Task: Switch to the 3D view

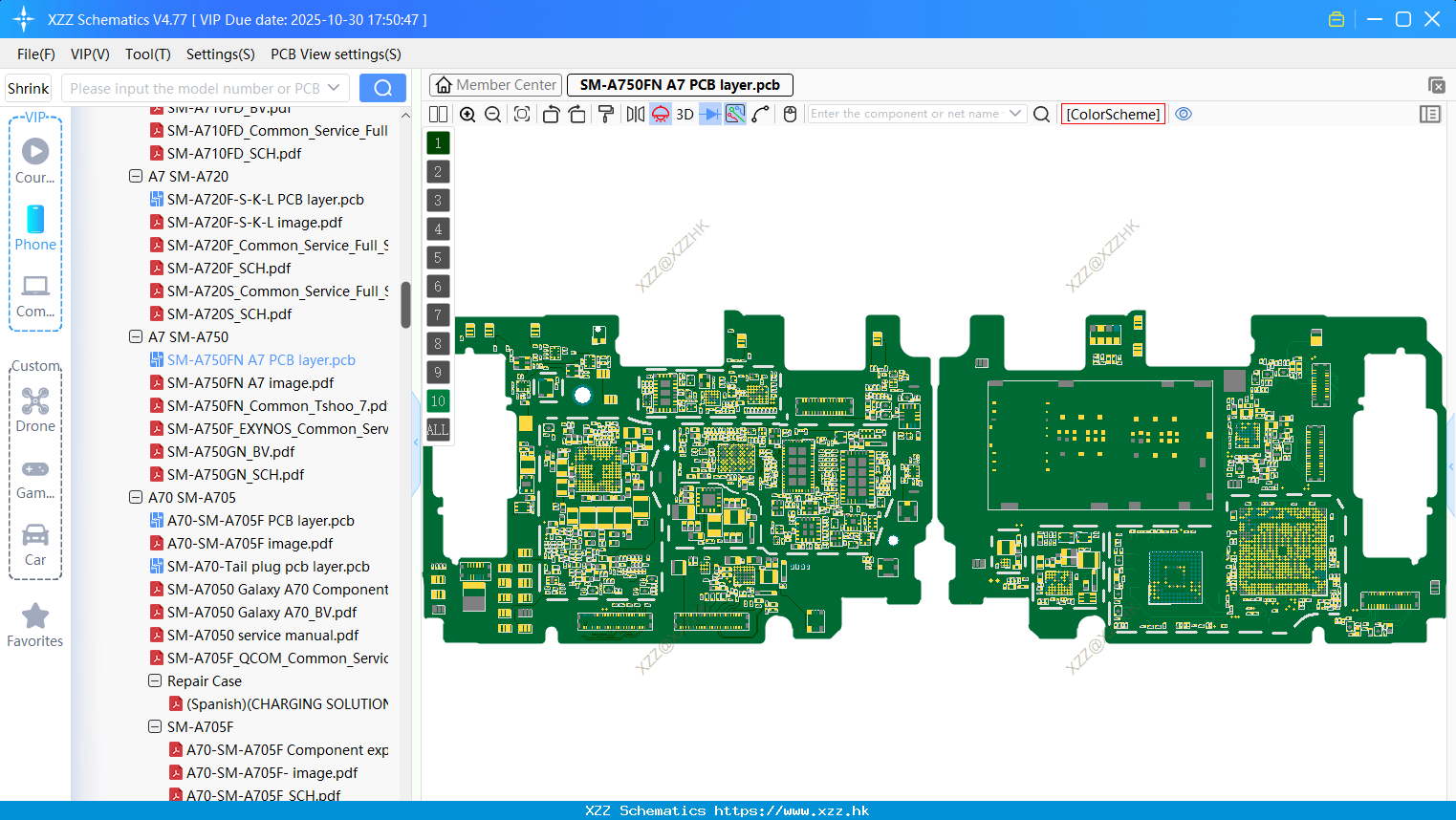Action: point(685,114)
